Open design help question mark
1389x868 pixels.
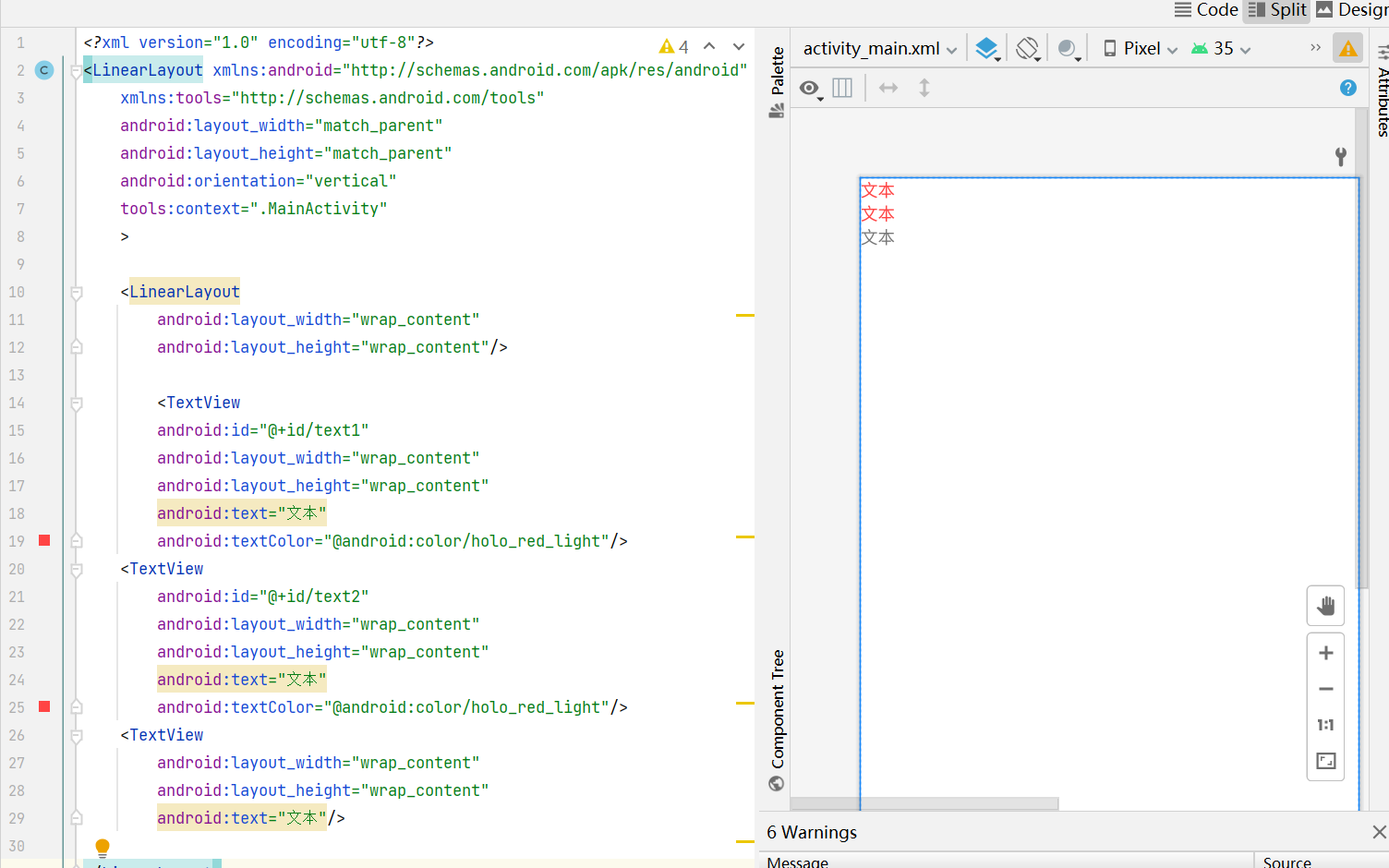[1348, 88]
